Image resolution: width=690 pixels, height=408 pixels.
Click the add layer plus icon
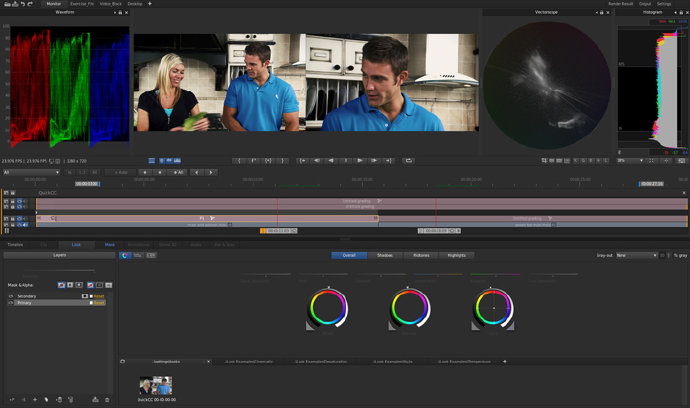click(34, 400)
